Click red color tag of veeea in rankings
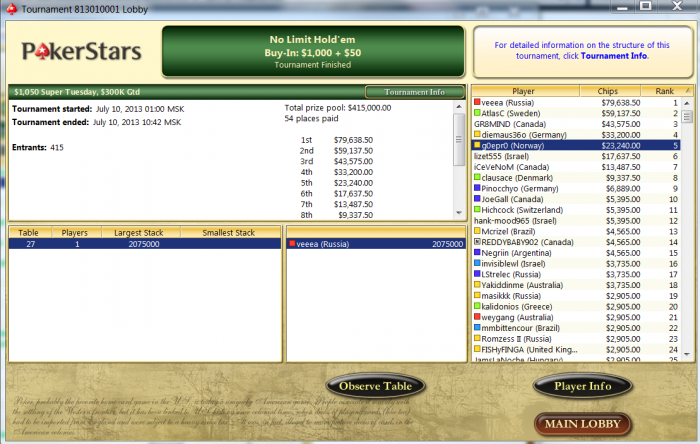Image resolution: width=700 pixels, height=444 pixels. 477,102
